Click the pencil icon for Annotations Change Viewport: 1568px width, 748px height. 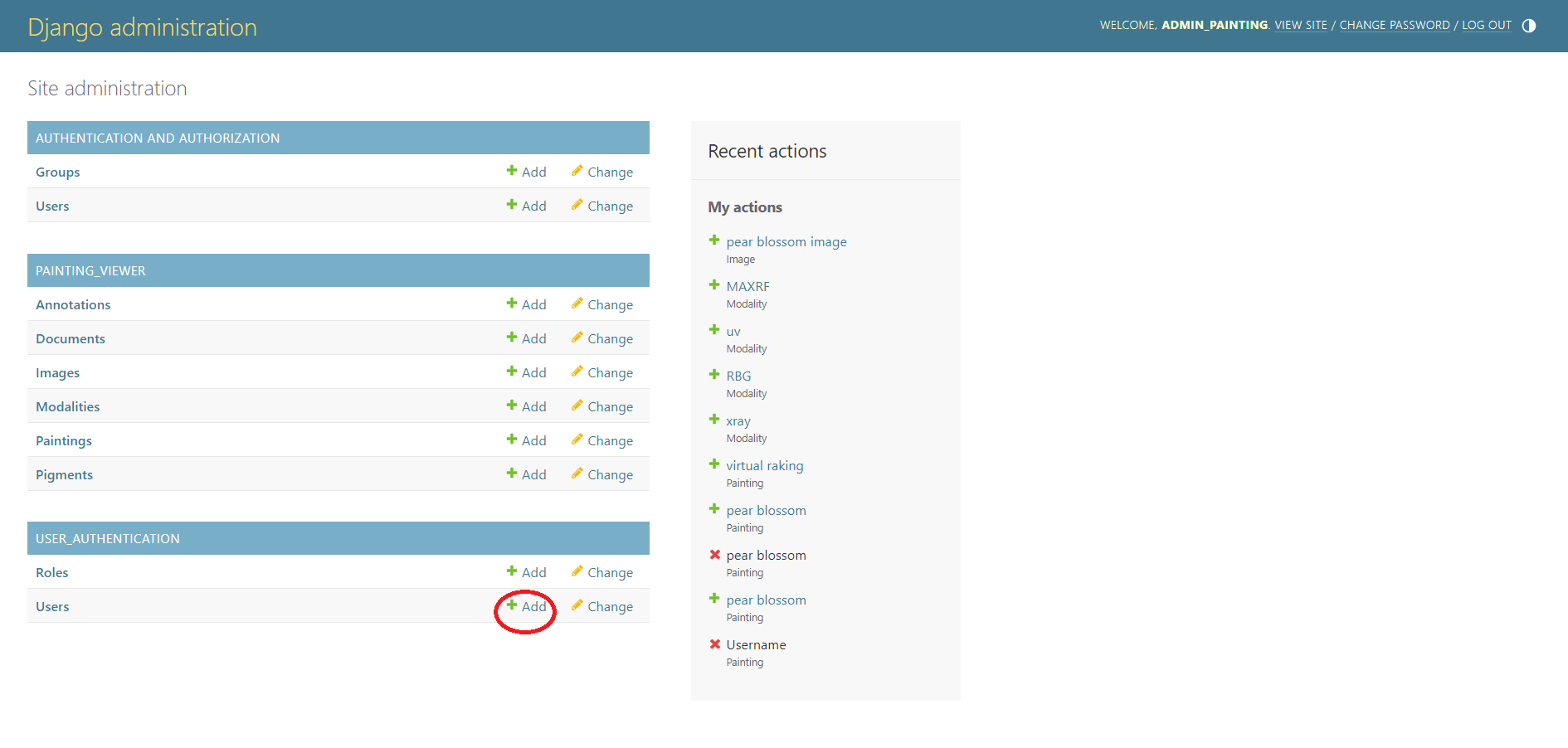[x=577, y=304]
